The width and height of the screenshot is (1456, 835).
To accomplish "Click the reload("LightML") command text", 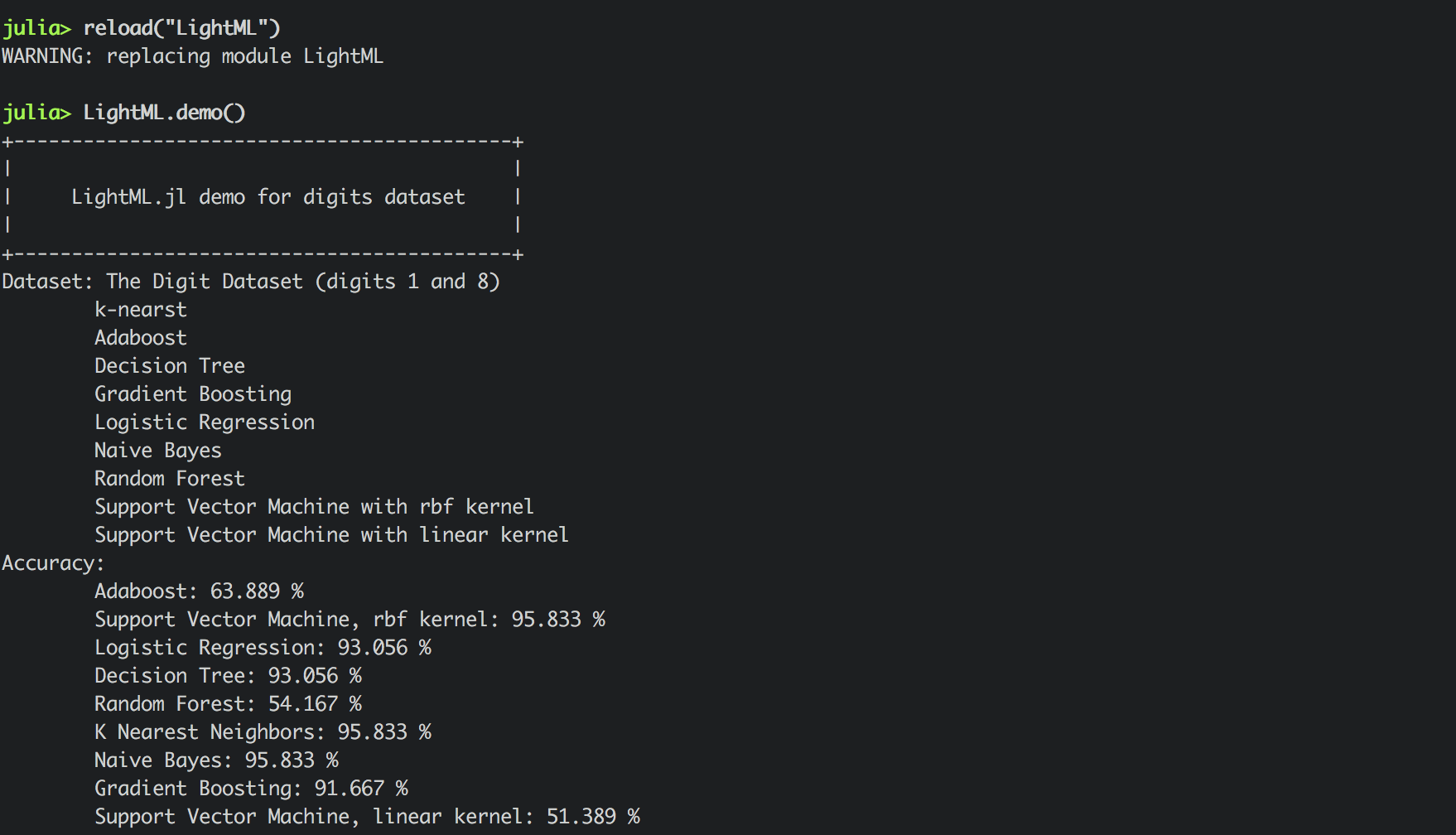I will (x=181, y=28).
